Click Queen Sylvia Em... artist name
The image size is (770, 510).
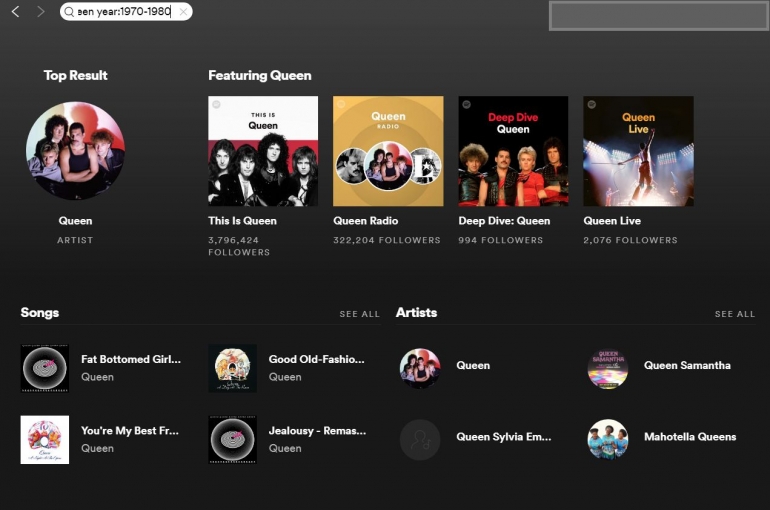[x=504, y=437]
